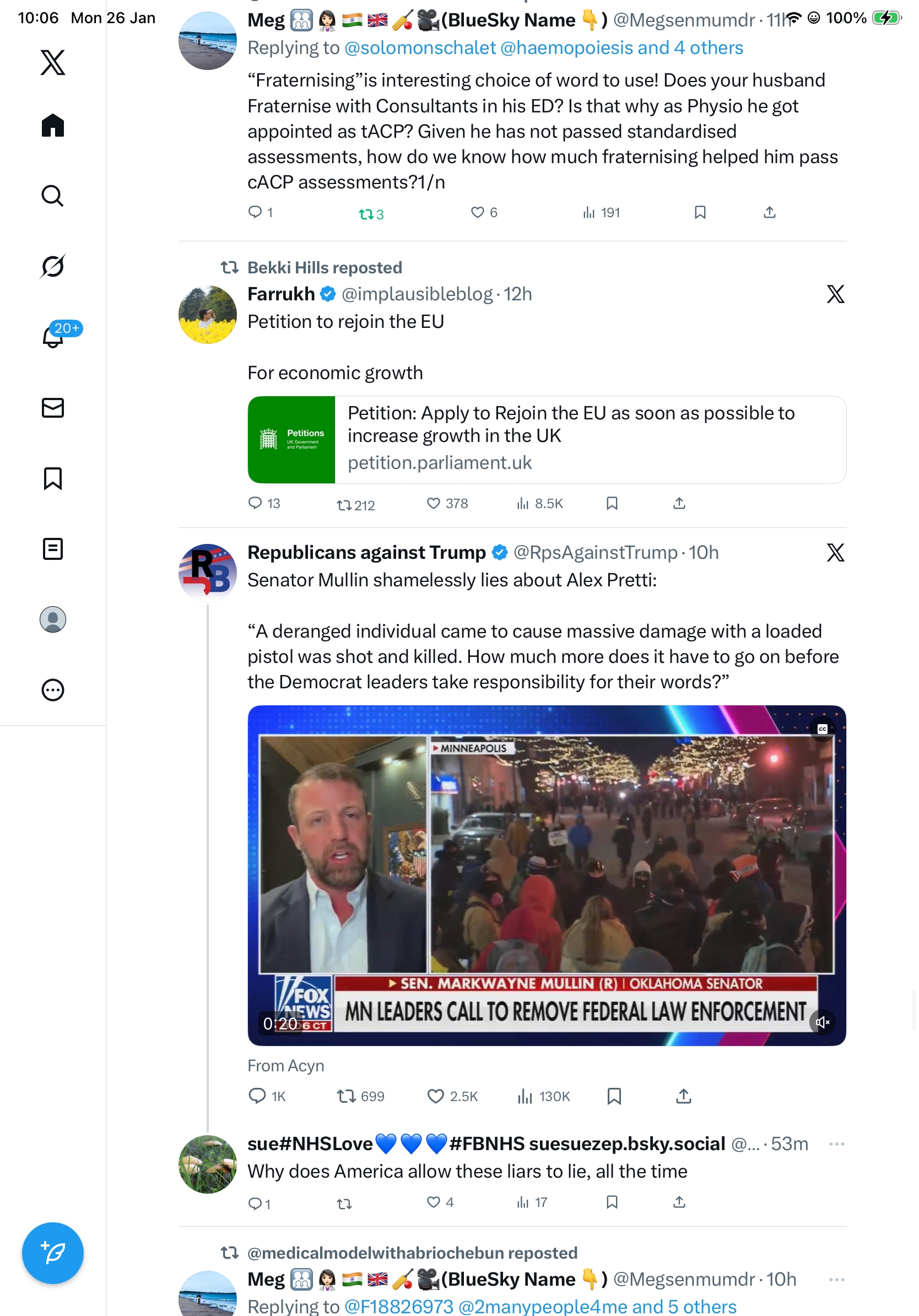Open the More circle menu in sidebar
The width and height of the screenshot is (919, 1316).
coord(53,690)
